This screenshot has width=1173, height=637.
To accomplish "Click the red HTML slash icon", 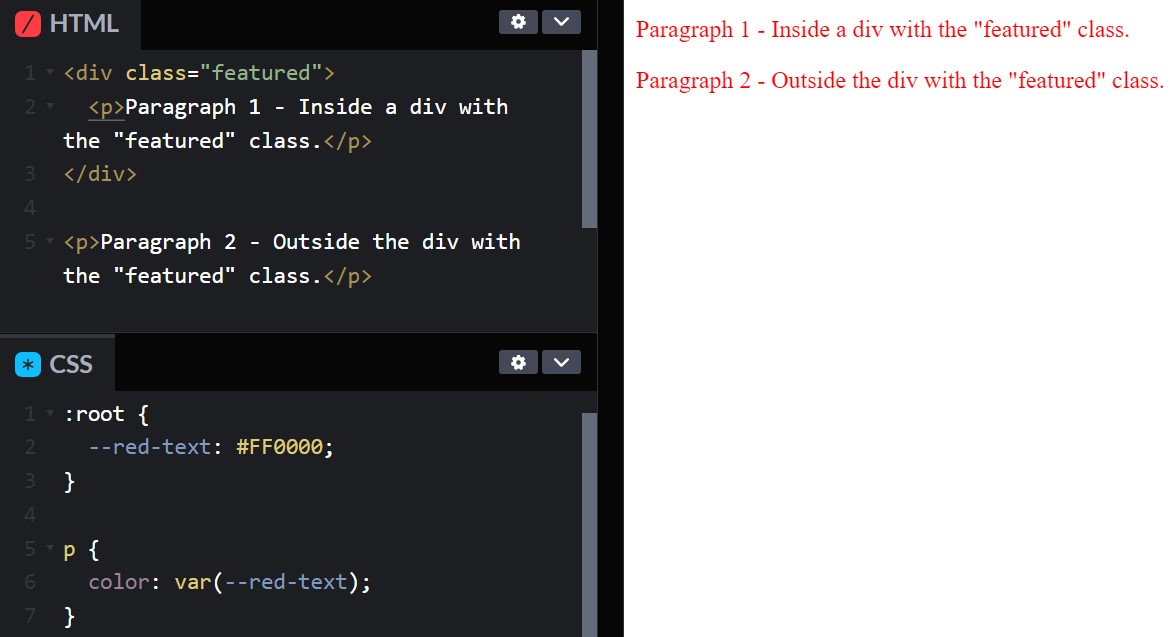I will pyautogui.click(x=28, y=24).
